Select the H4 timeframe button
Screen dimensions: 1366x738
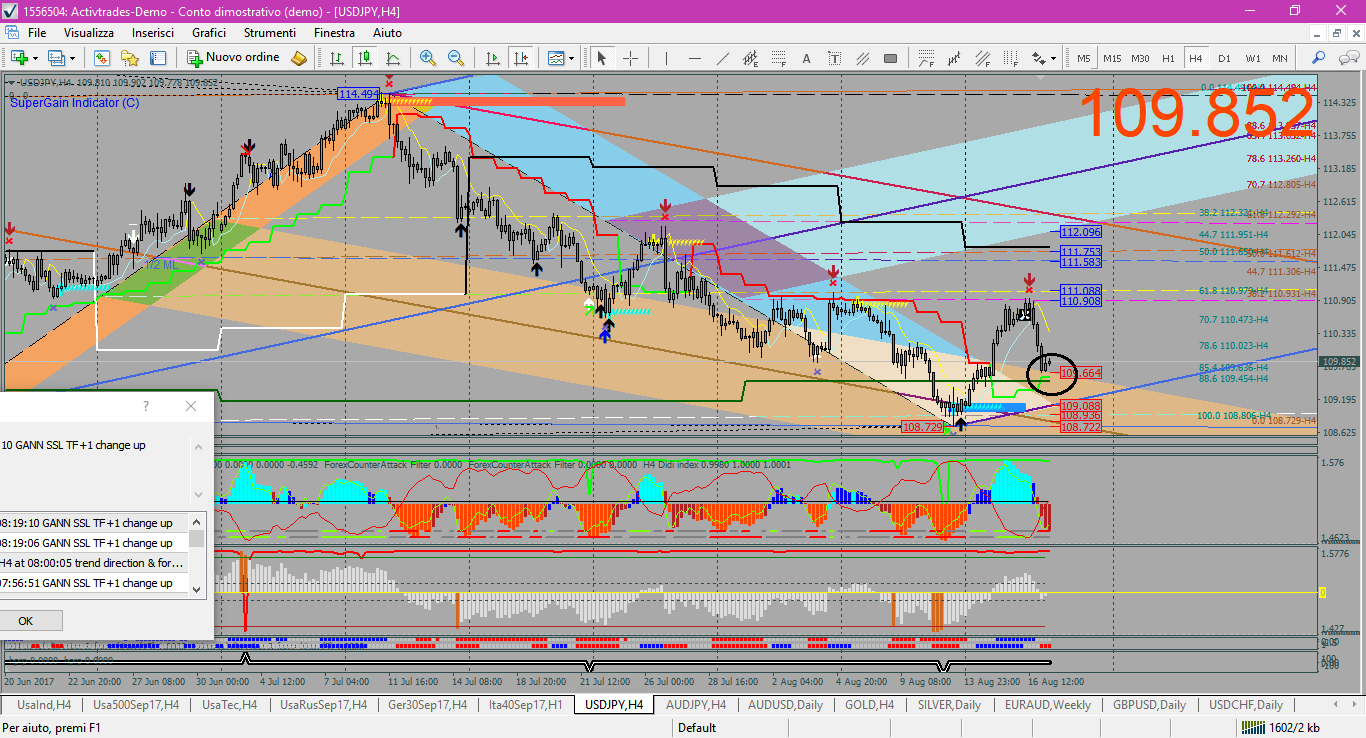coord(1196,58)
